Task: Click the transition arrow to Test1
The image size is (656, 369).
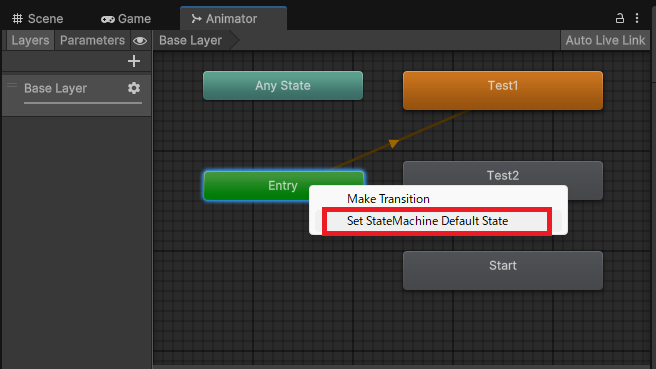Action: pos(393,144)
